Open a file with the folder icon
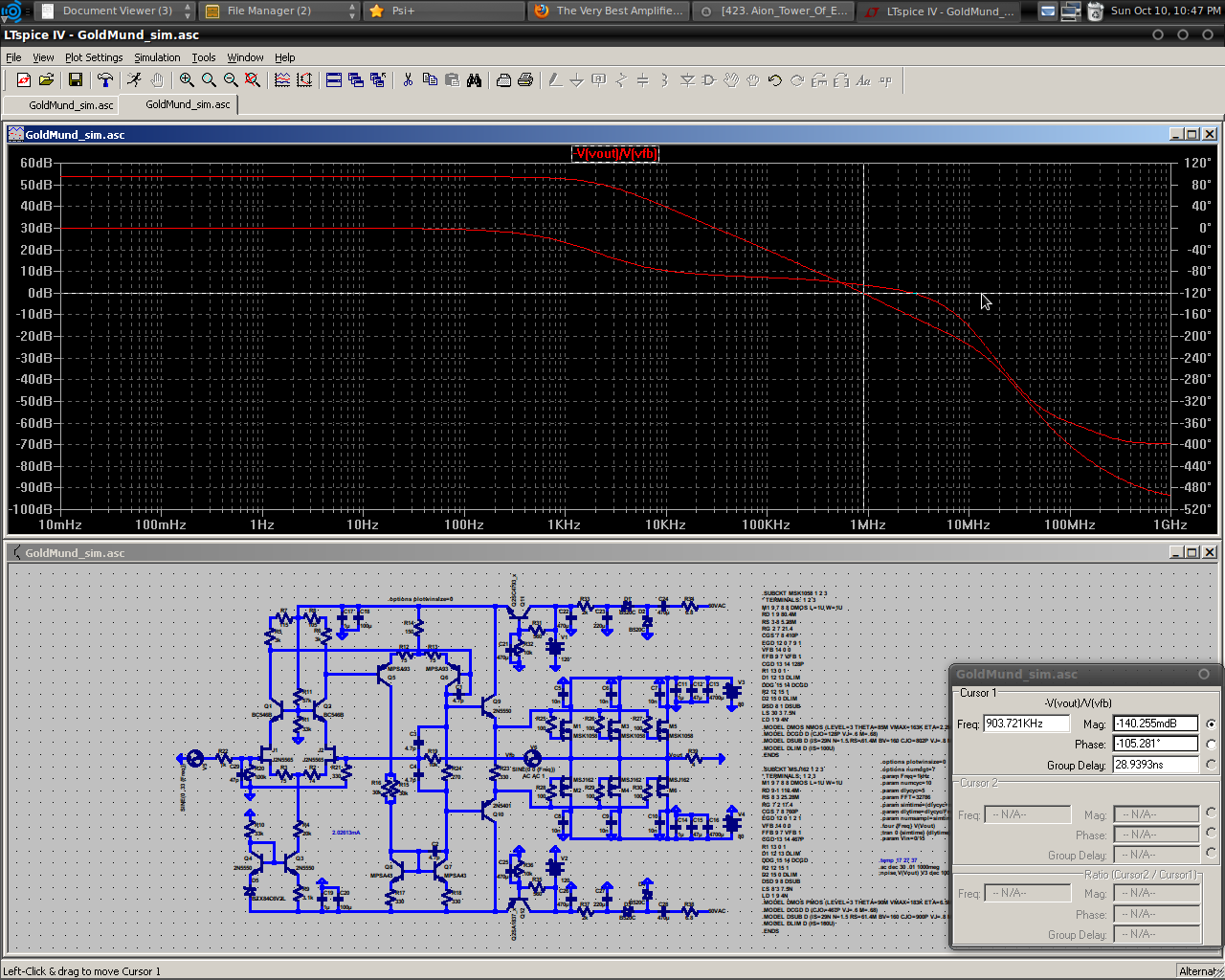 [x=46, y=80]
